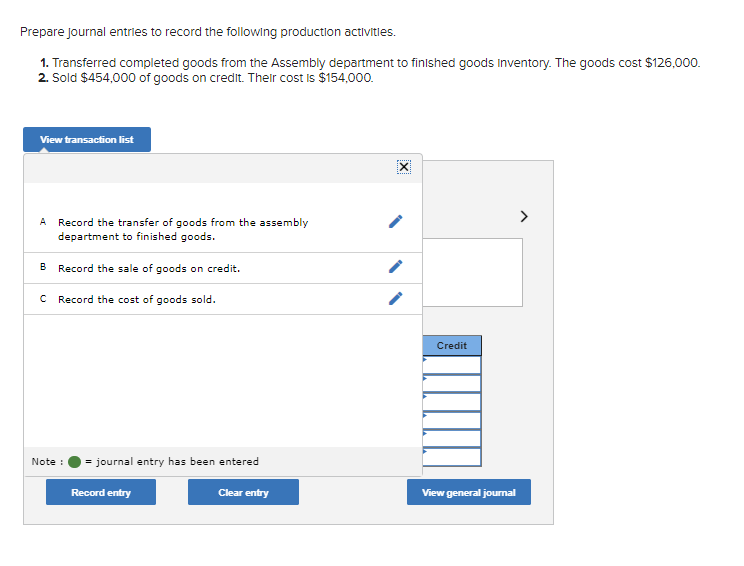The width and height of the screenshot is (744, 566).
Task: Click the 'journal entry has been entered' note
Action: coord(177,462)
